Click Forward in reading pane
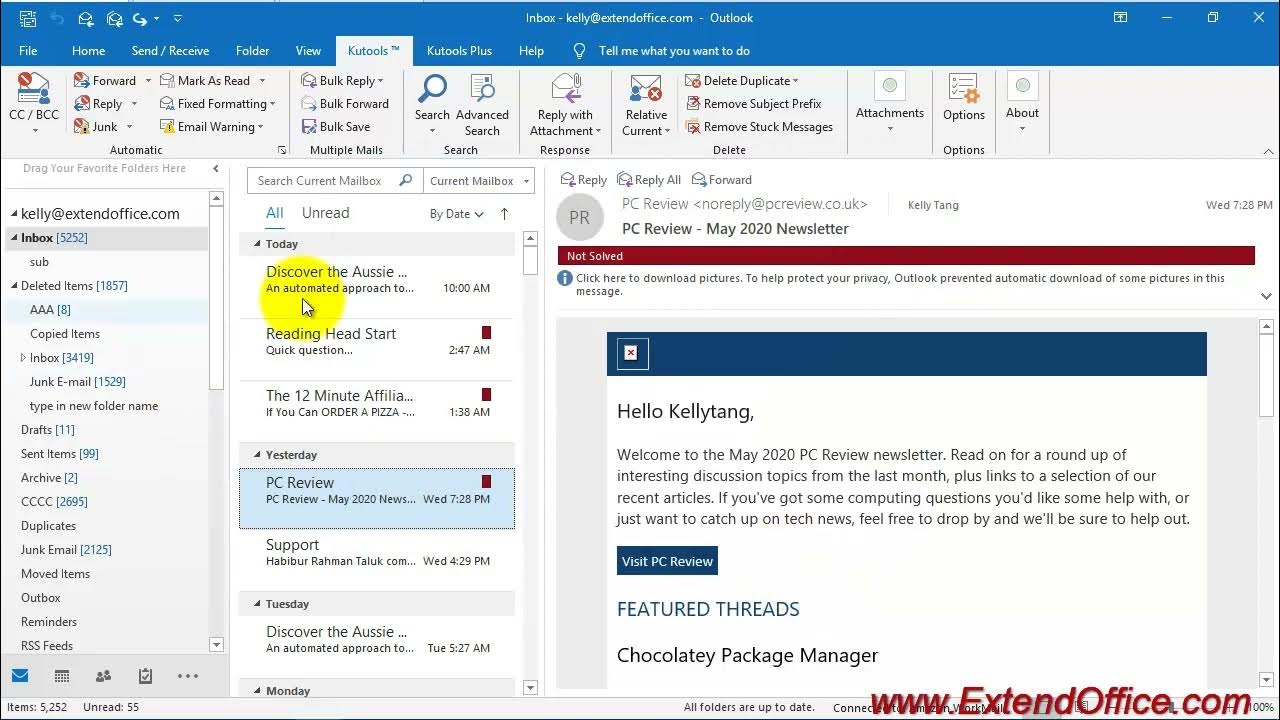1280x720 pixels. point(721,180)
